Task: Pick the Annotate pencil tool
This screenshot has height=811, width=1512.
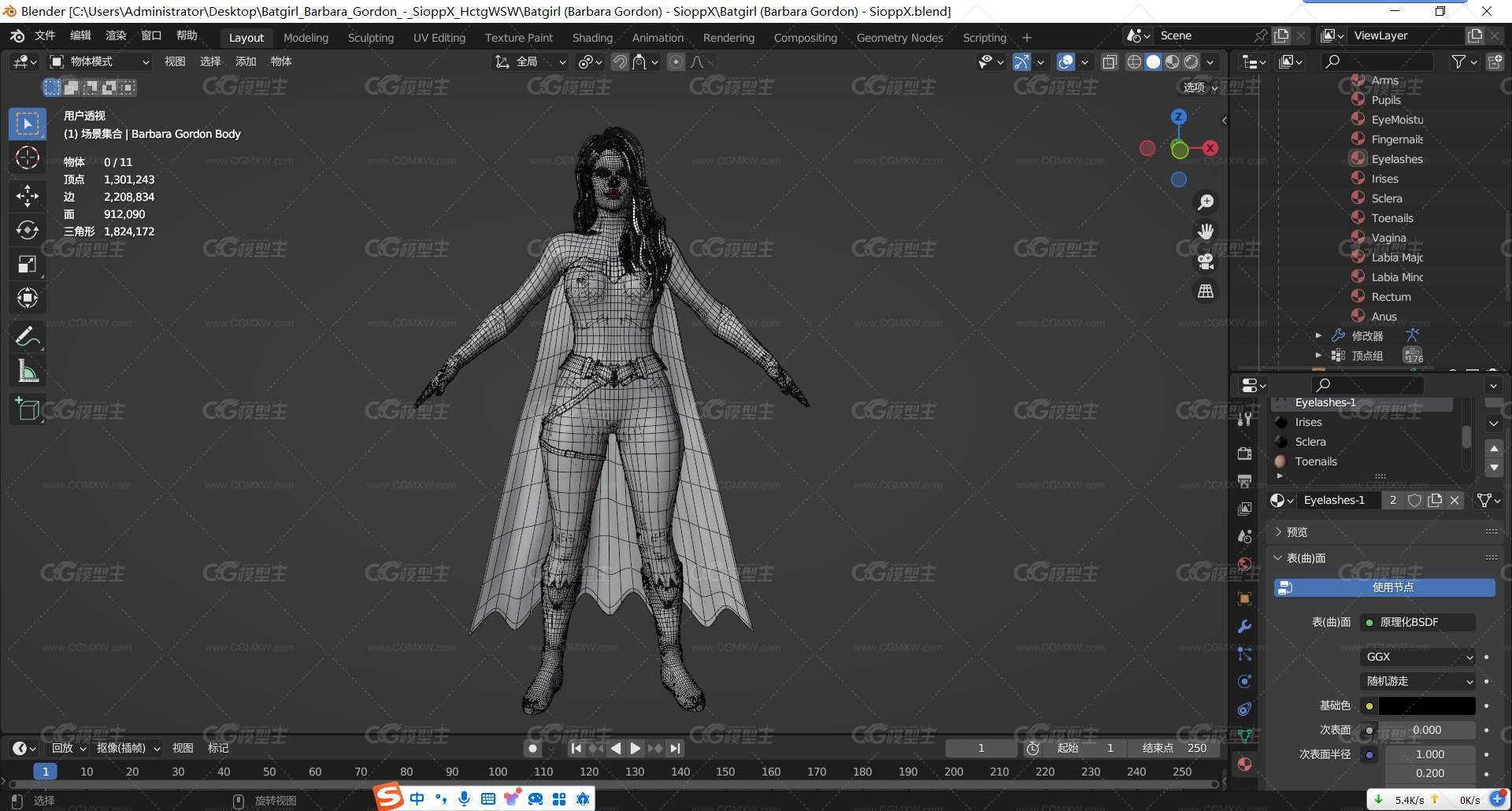Action: click(28, 337)
